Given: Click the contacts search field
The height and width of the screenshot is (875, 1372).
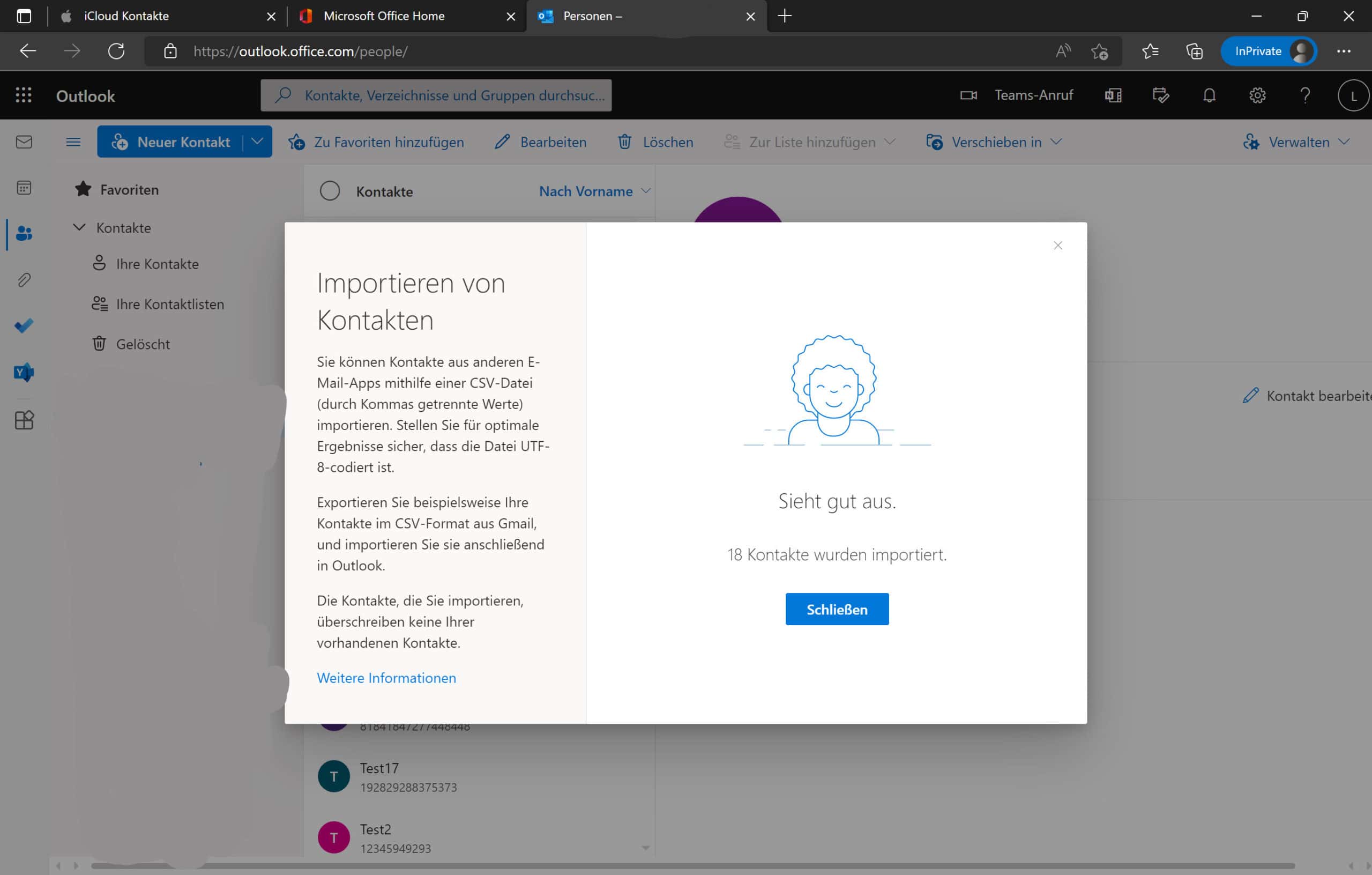Looking at the screenshot, I should pos(453,95).
